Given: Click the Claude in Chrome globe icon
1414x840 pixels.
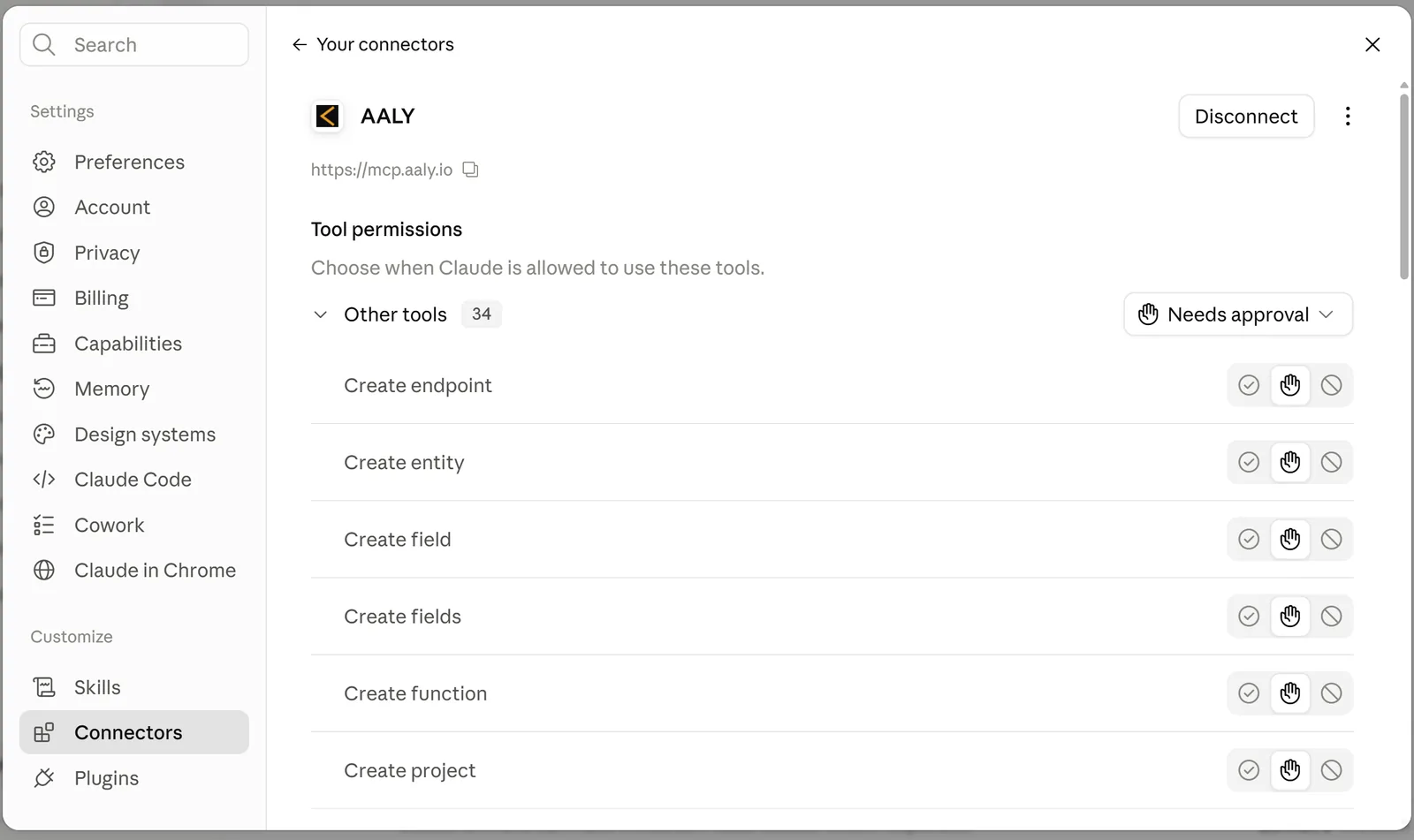Looking at the screenshot, I should point(44,570).
